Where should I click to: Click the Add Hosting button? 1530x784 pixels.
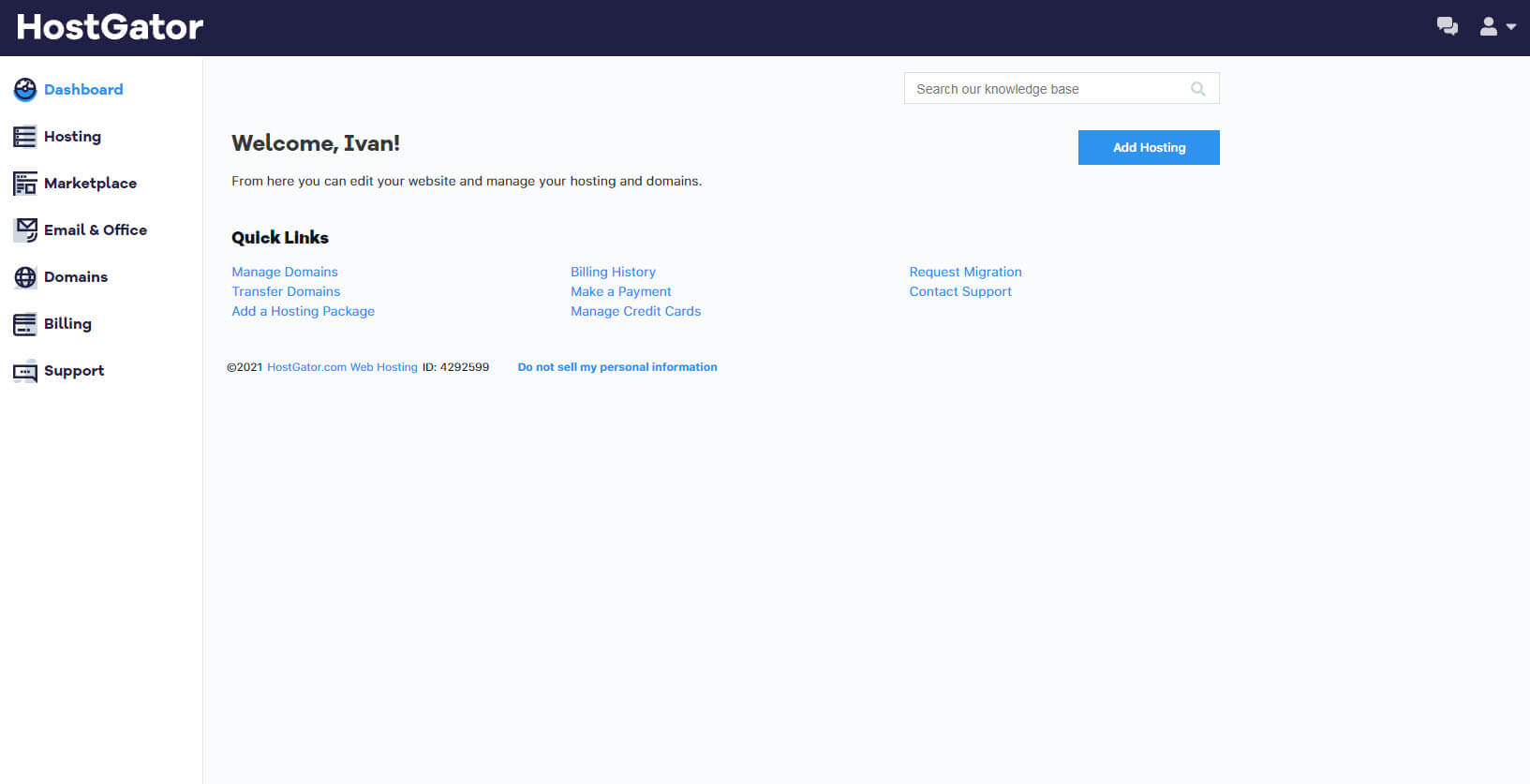point(1149,147)
